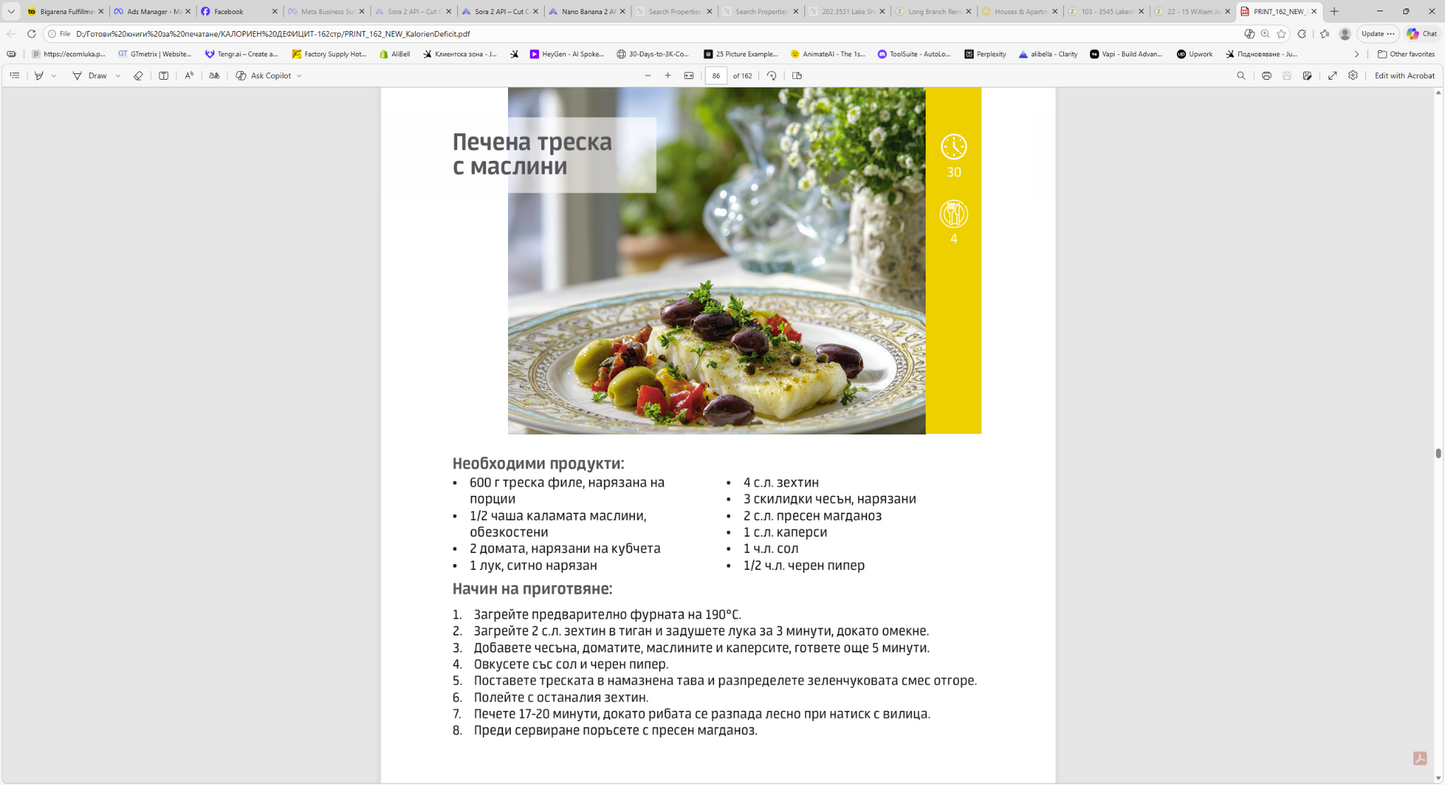
Task: Open the Ask Copilot dropdown arrow
Action: pyautogui.click(x=299, y=76)
